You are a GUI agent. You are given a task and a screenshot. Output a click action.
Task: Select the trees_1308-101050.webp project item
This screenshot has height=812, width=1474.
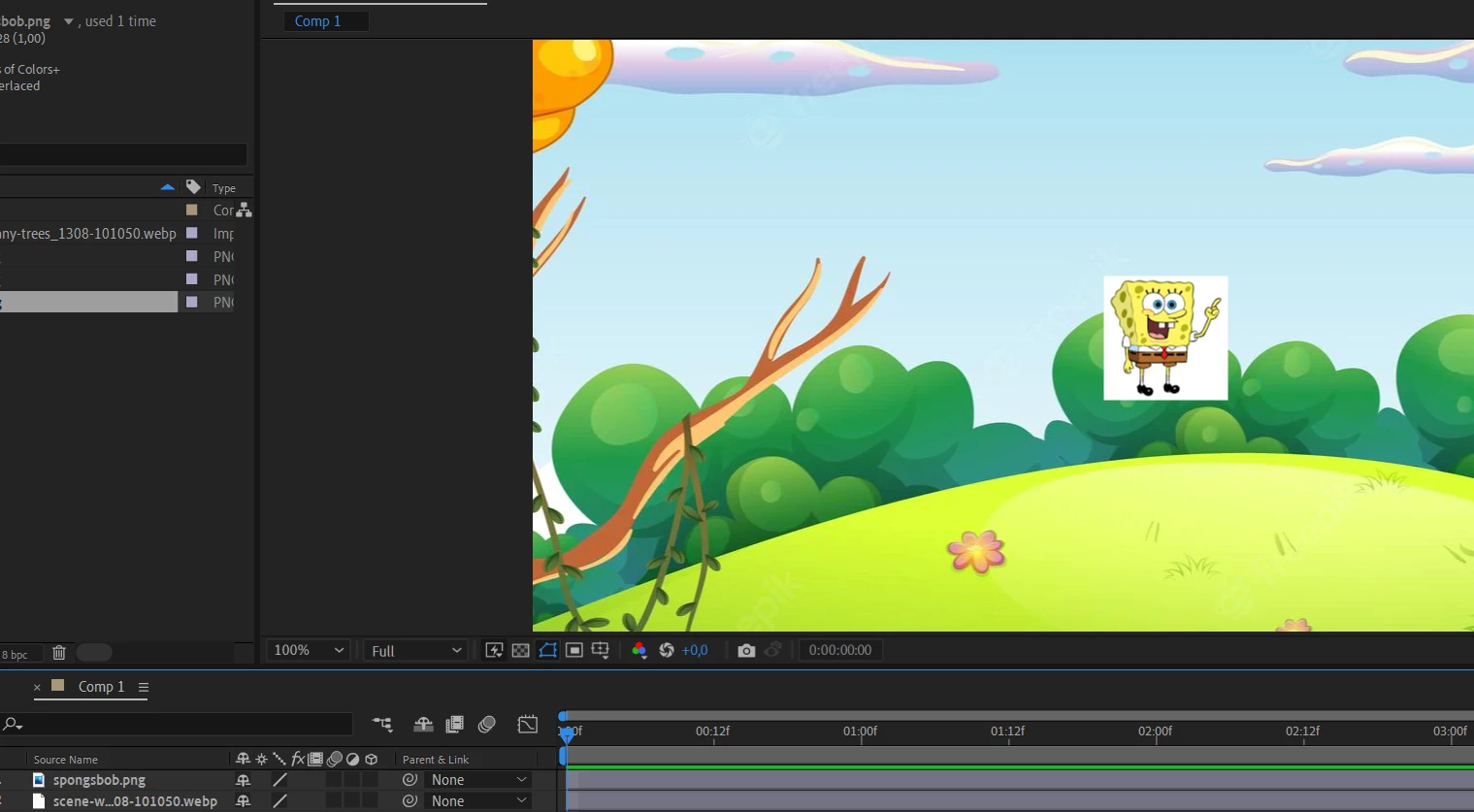point(88,234)
